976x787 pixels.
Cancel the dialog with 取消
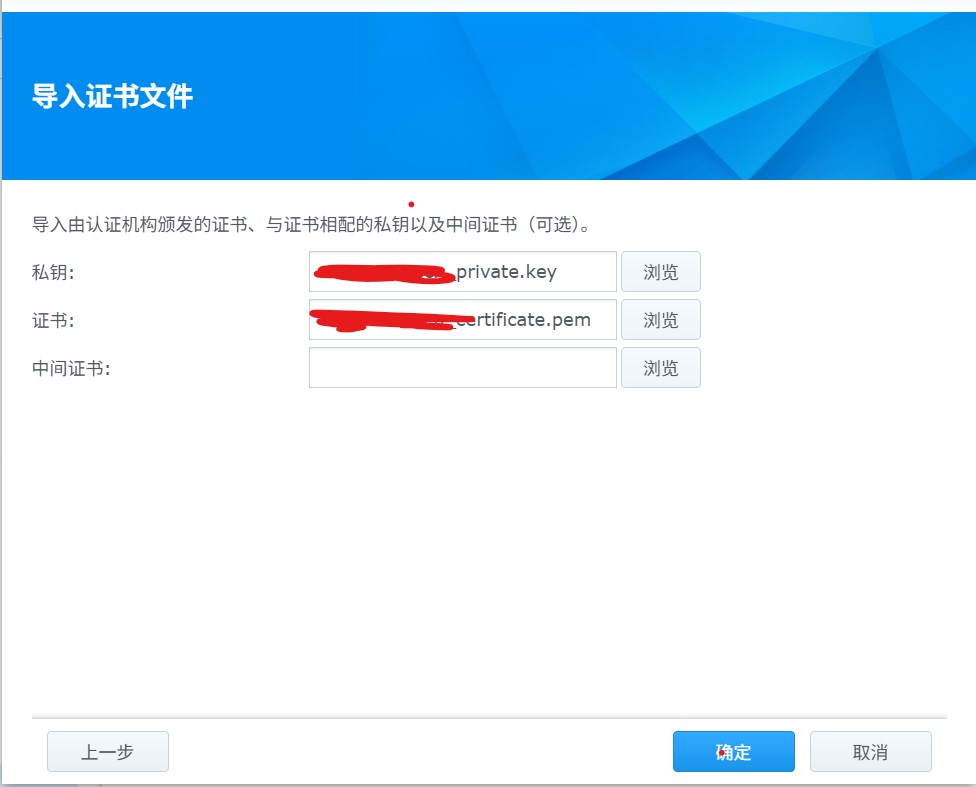click(x=870, y=752)
